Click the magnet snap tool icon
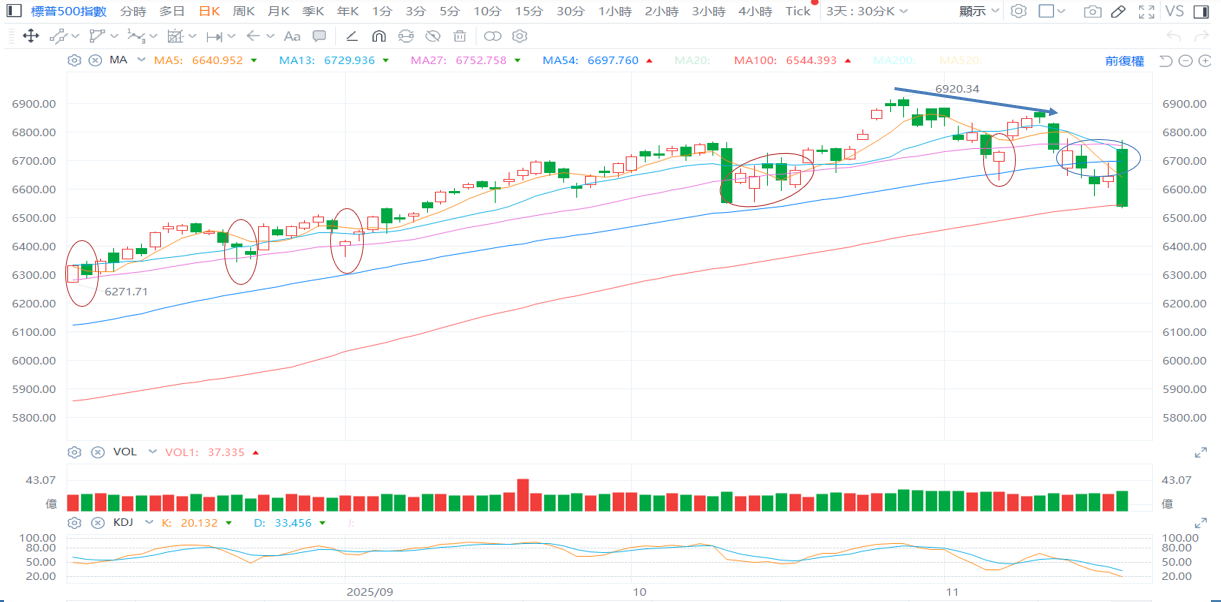The image size is (1221, 602). pos(379,36)
